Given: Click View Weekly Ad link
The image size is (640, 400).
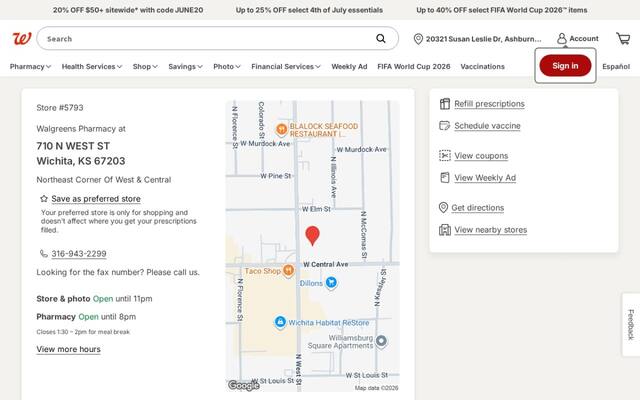Looking at the screenshot, I should (485, 178).
